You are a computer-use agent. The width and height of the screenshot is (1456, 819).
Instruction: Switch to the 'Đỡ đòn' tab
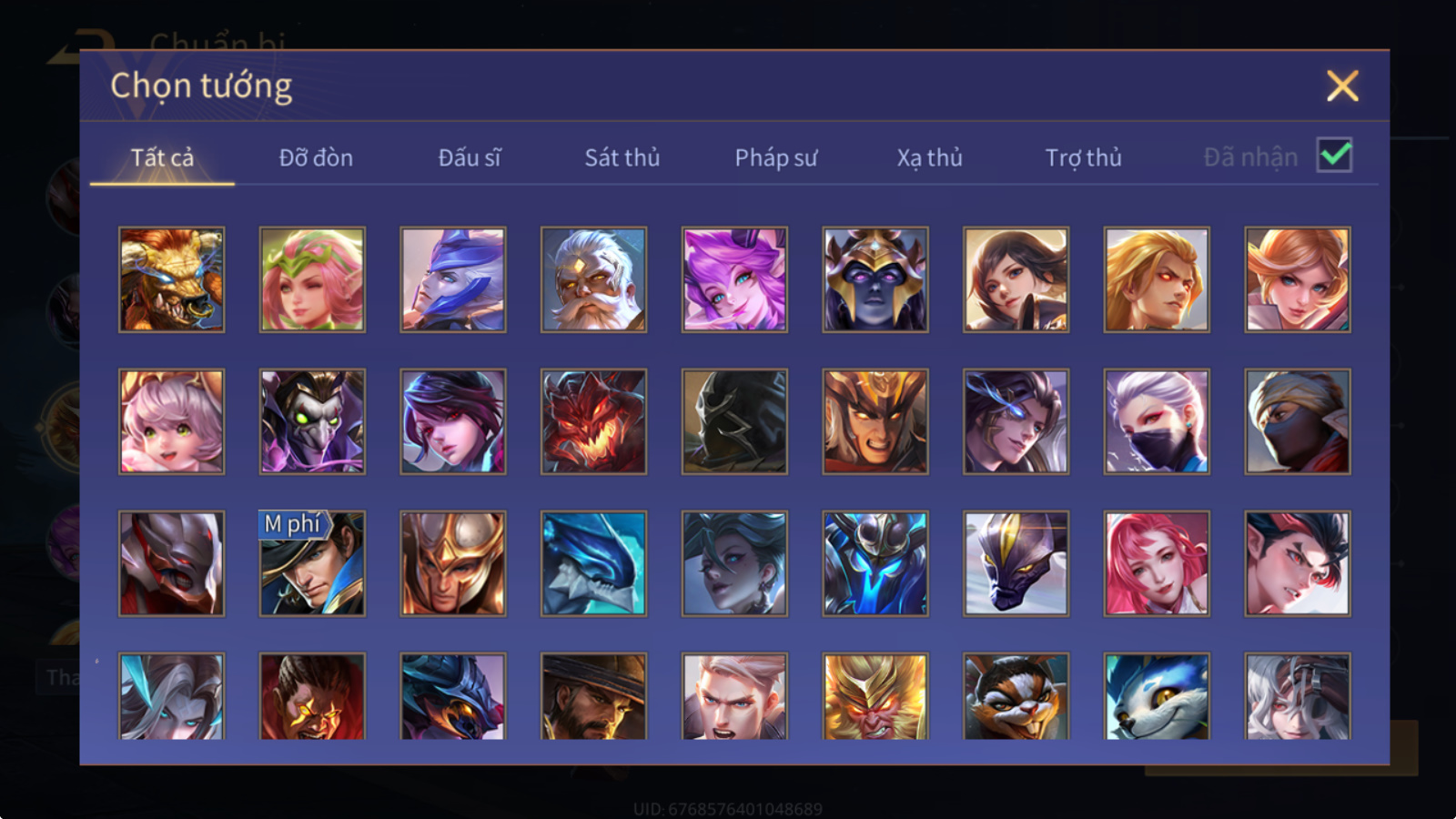click(316, 157)
